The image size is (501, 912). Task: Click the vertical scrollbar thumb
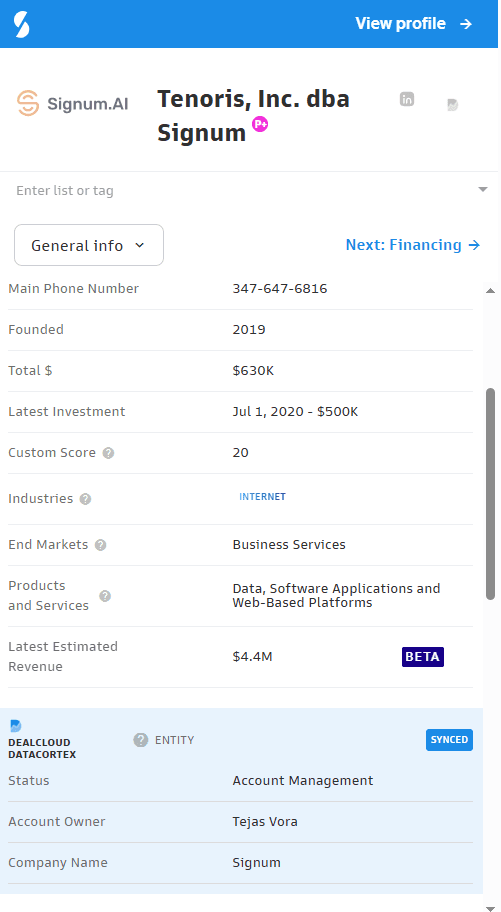coord(491,494)
